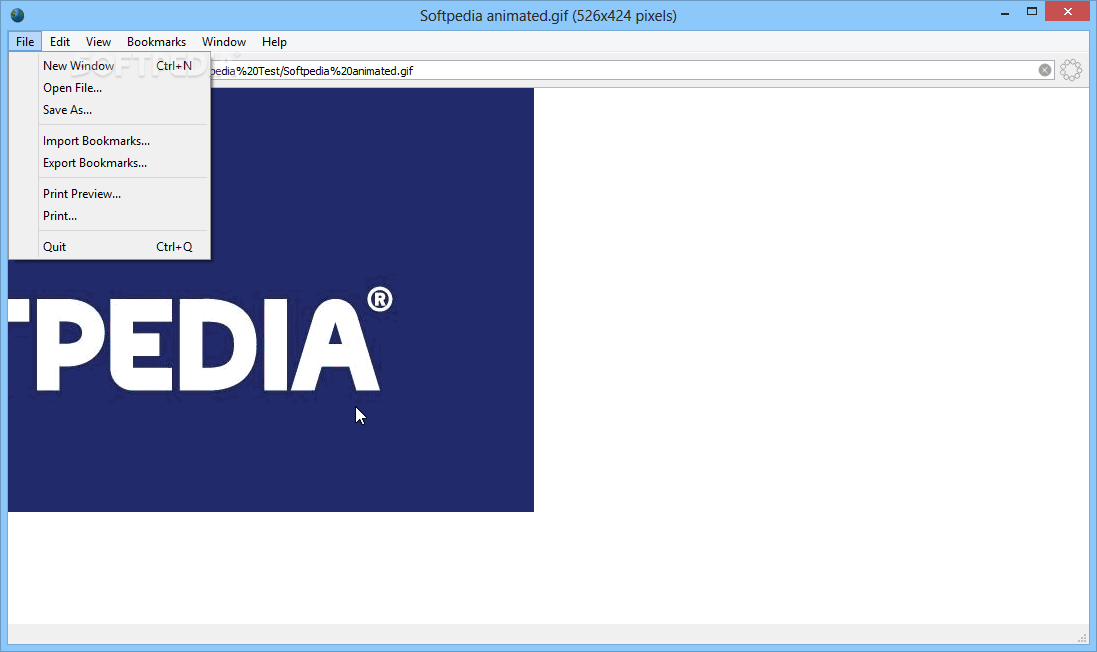
Task: Select Save As... menu entry
Action: point(110,110)
